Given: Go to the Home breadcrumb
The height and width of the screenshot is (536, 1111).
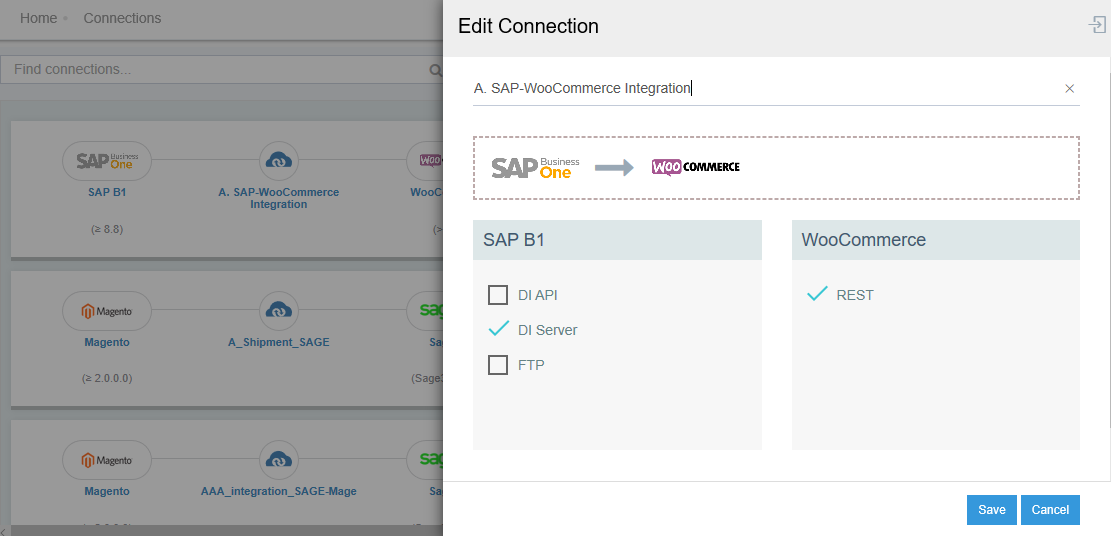Looking at the screenshot, I should pos(38,18).
